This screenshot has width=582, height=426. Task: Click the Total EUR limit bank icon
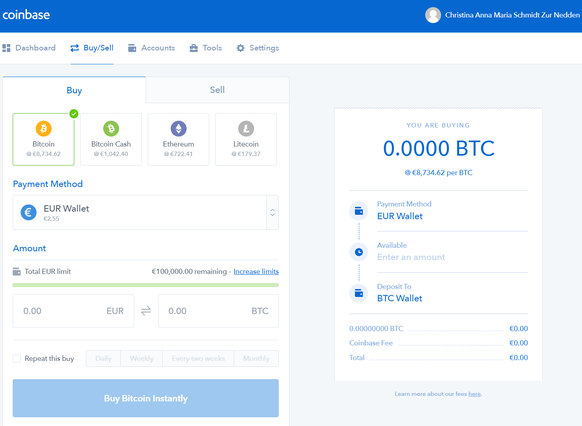point(17,272)
